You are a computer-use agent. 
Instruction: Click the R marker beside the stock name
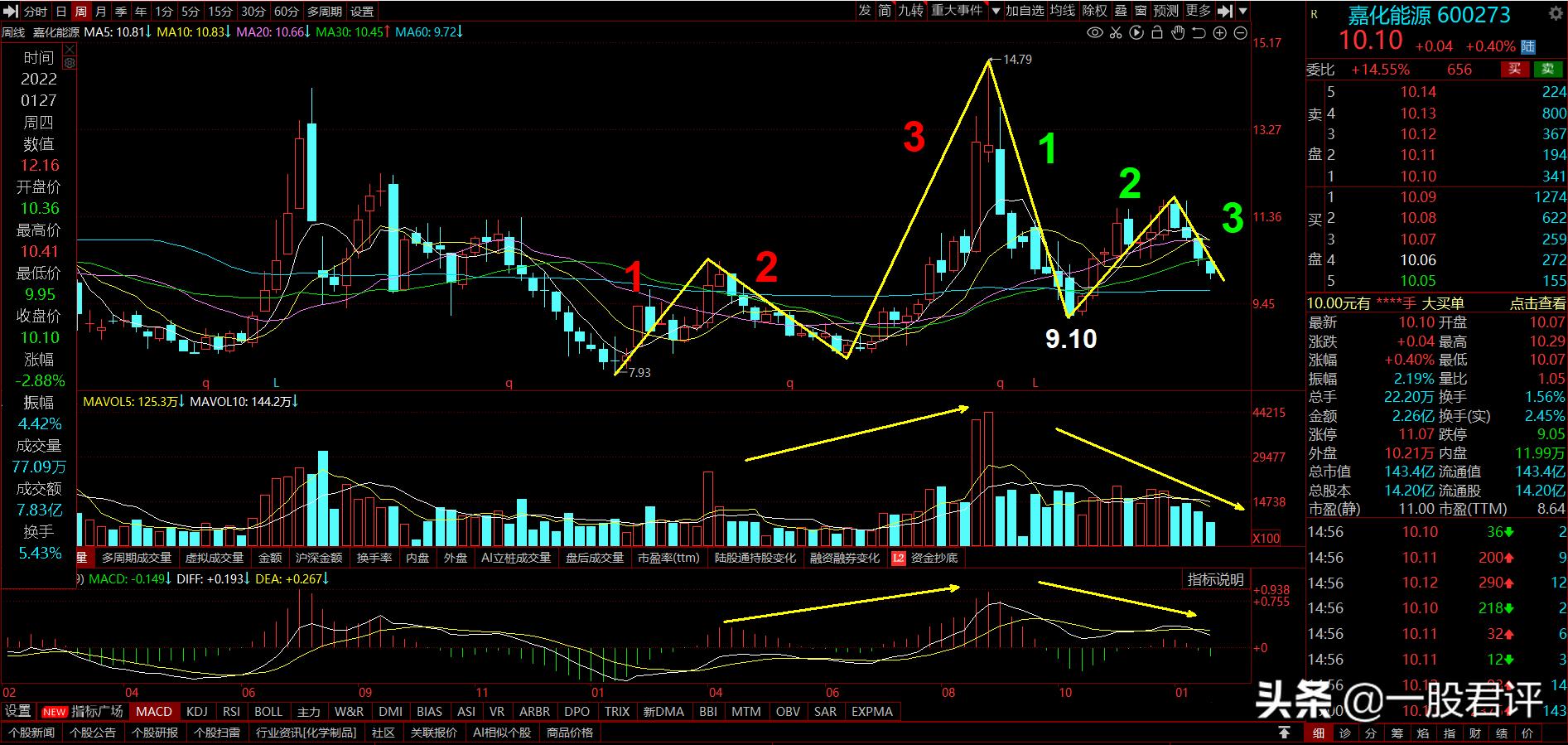(1315, 14)
